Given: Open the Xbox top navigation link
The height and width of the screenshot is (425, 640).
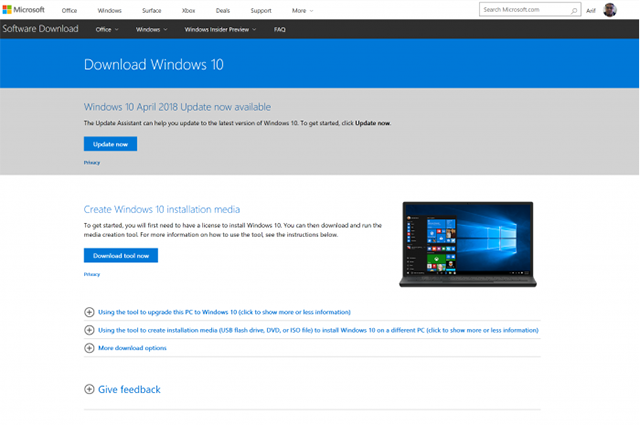Looking at the screenshot, I should pyautogui.click(x=189, y=11).
